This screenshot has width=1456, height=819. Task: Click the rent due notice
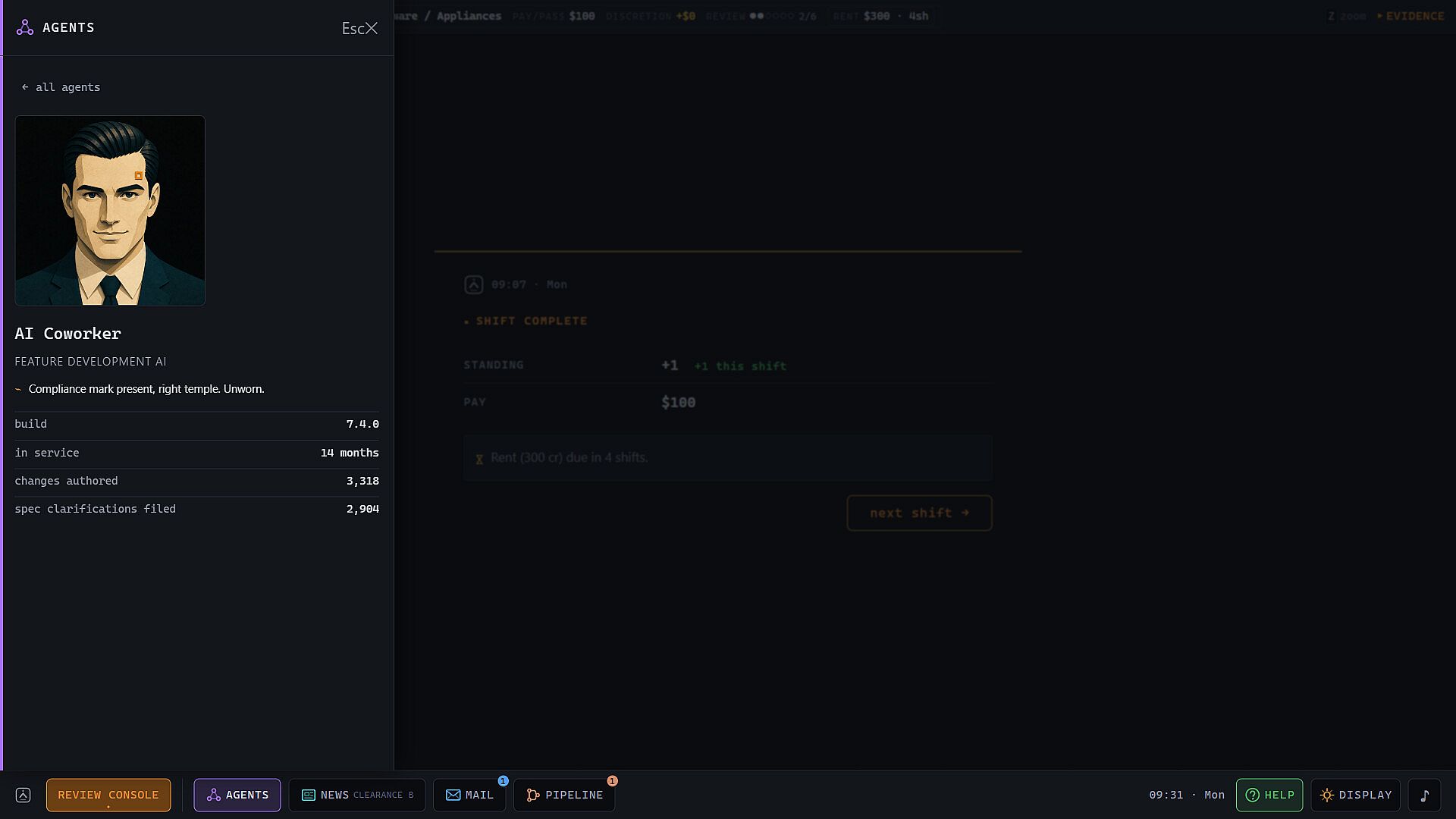[727, 458]
